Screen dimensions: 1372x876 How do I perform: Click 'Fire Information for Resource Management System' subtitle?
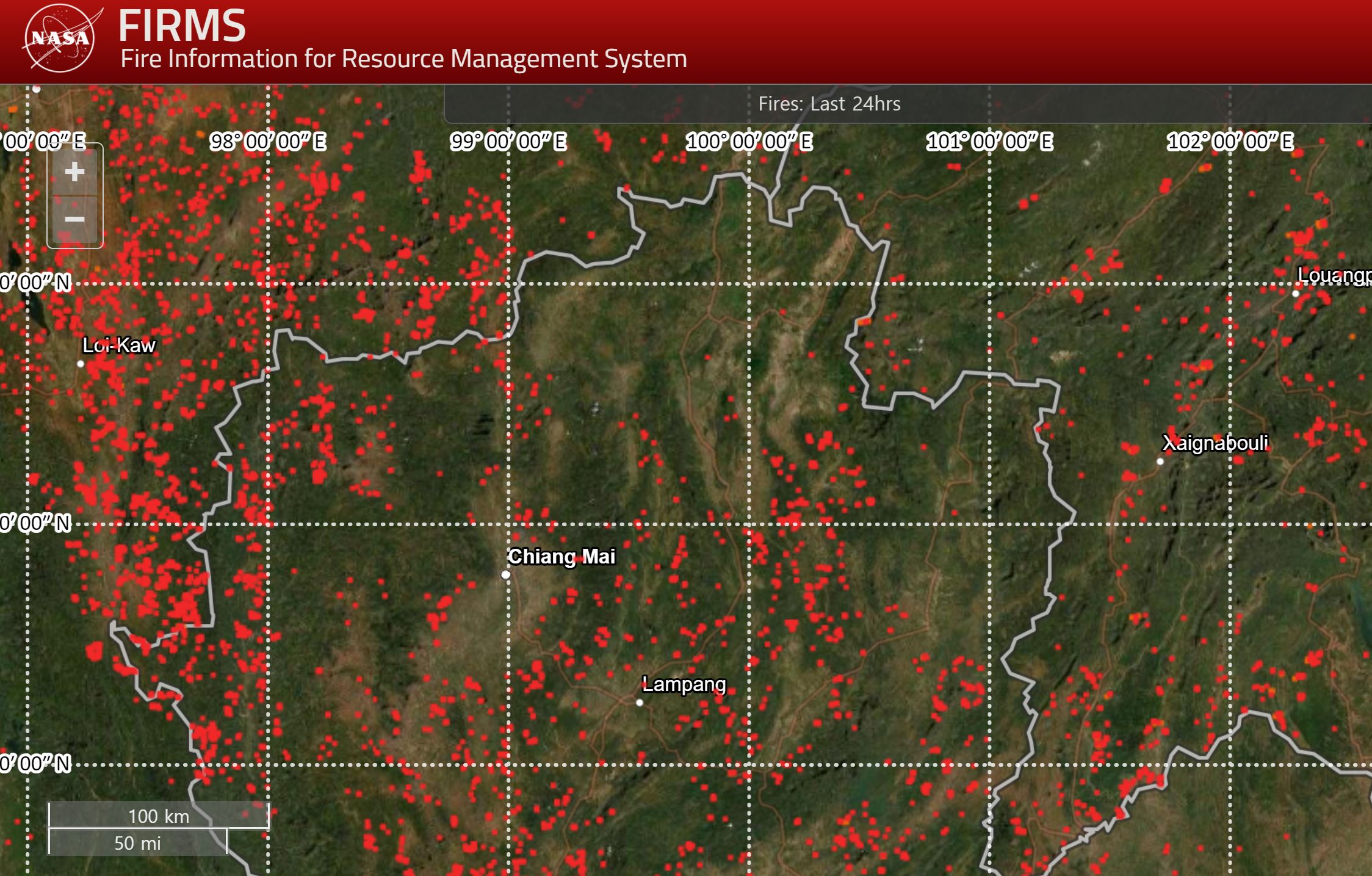[x=403, y=59]
